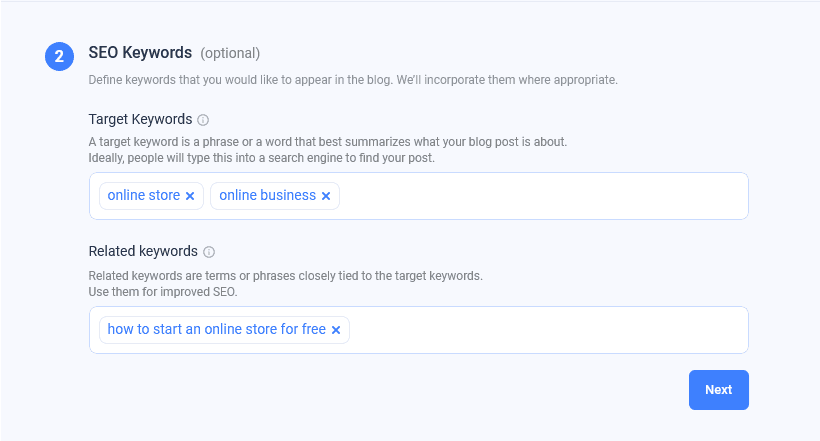Focus the Target Keywords input box's empty area

click(540, 196)
